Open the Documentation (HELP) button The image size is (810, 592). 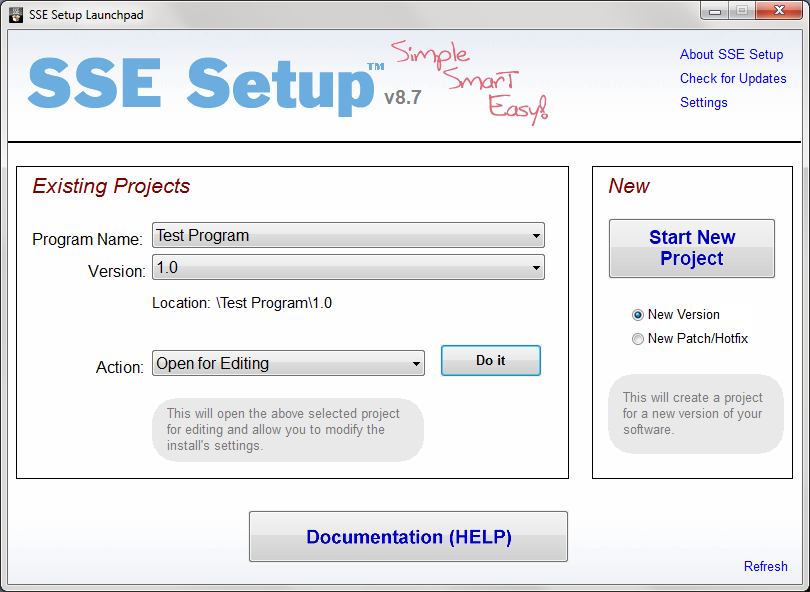408,536
